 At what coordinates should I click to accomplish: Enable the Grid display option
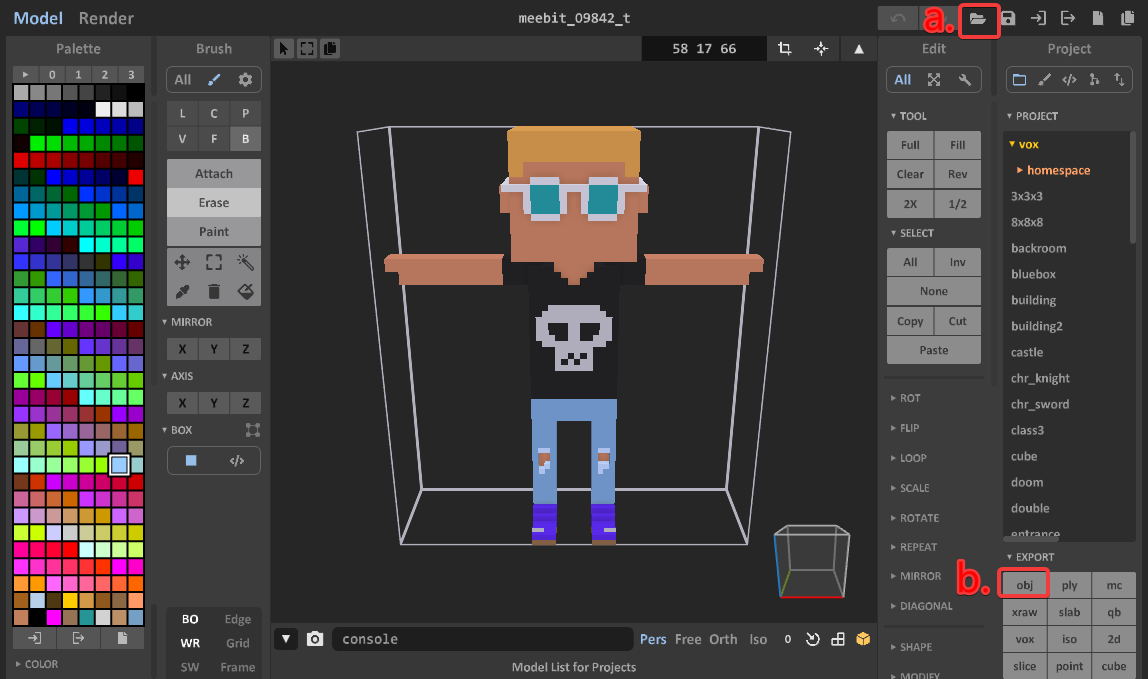coord(237,643)
